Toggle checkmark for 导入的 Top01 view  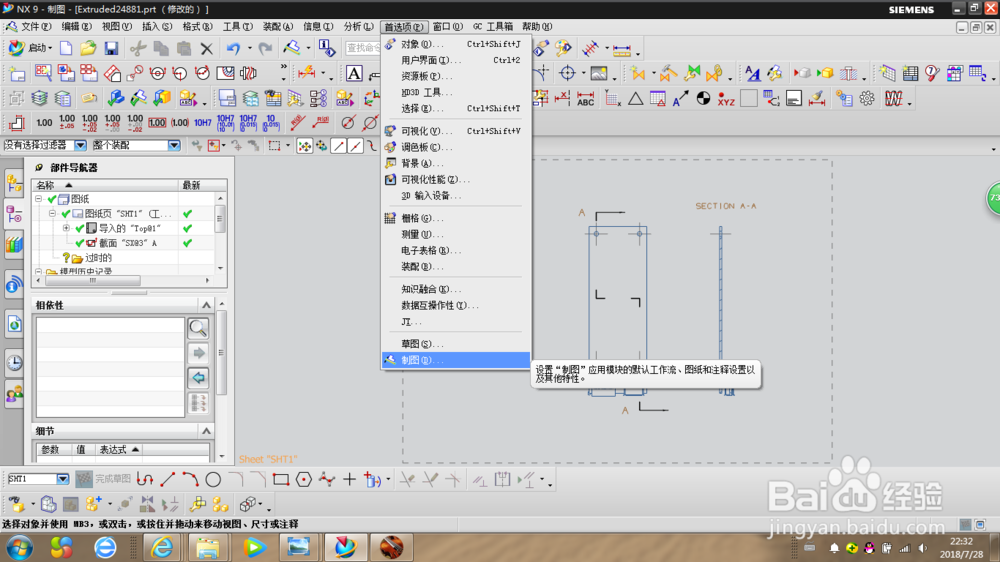[x=80, y=228]
